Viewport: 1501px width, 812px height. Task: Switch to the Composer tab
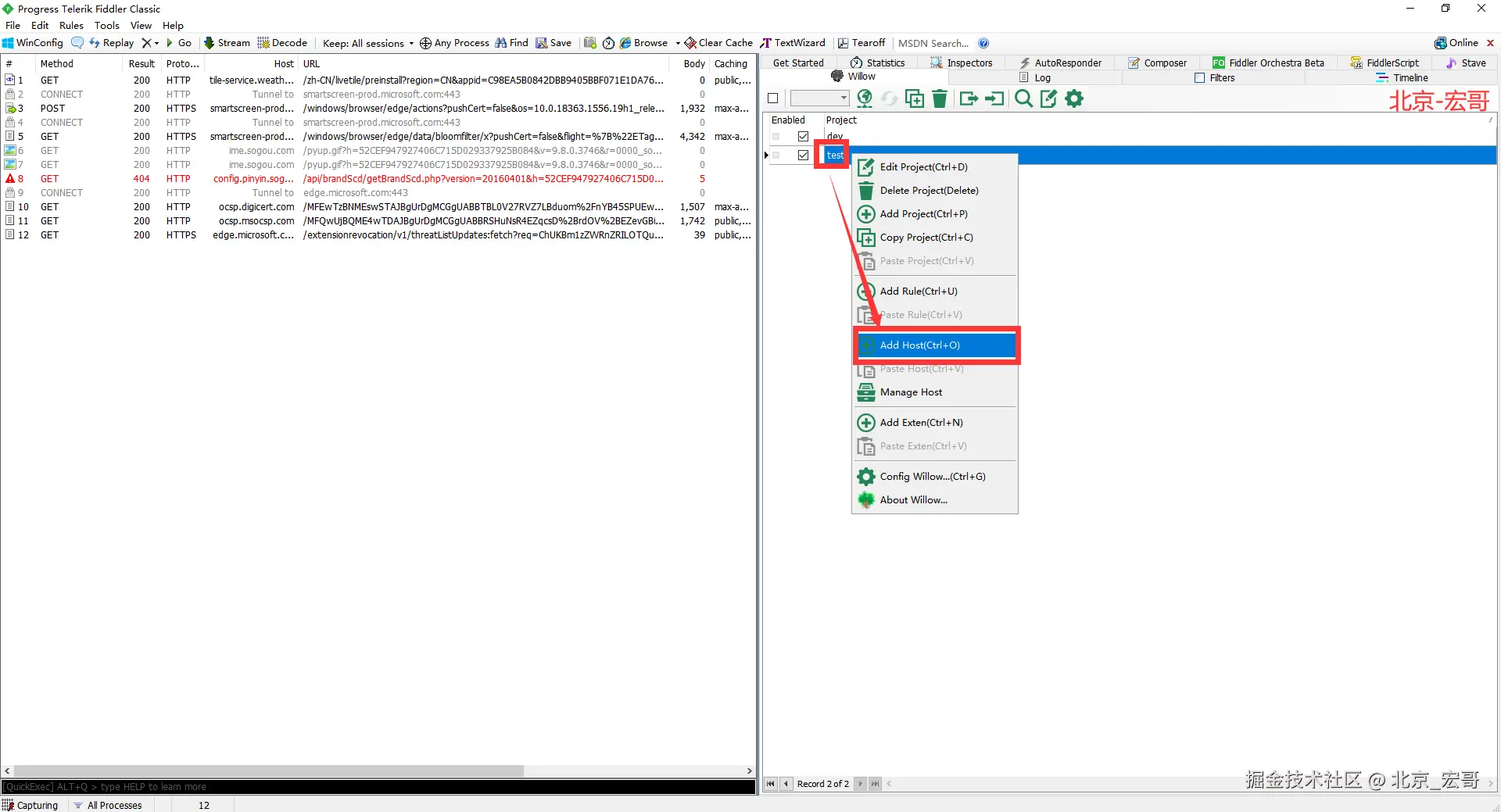coord(1157,63)
